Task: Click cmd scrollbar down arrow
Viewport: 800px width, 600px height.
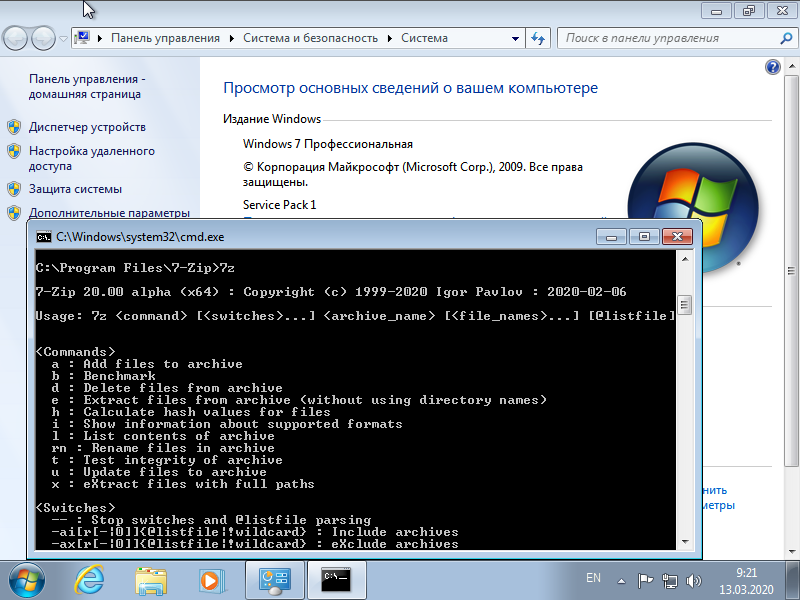Action: tap(685, 542)
